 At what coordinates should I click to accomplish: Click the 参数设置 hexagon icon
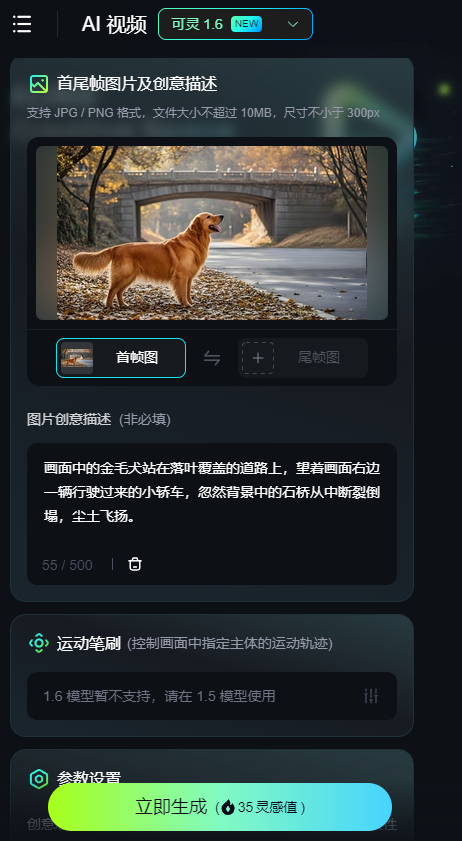coord(39,779)
